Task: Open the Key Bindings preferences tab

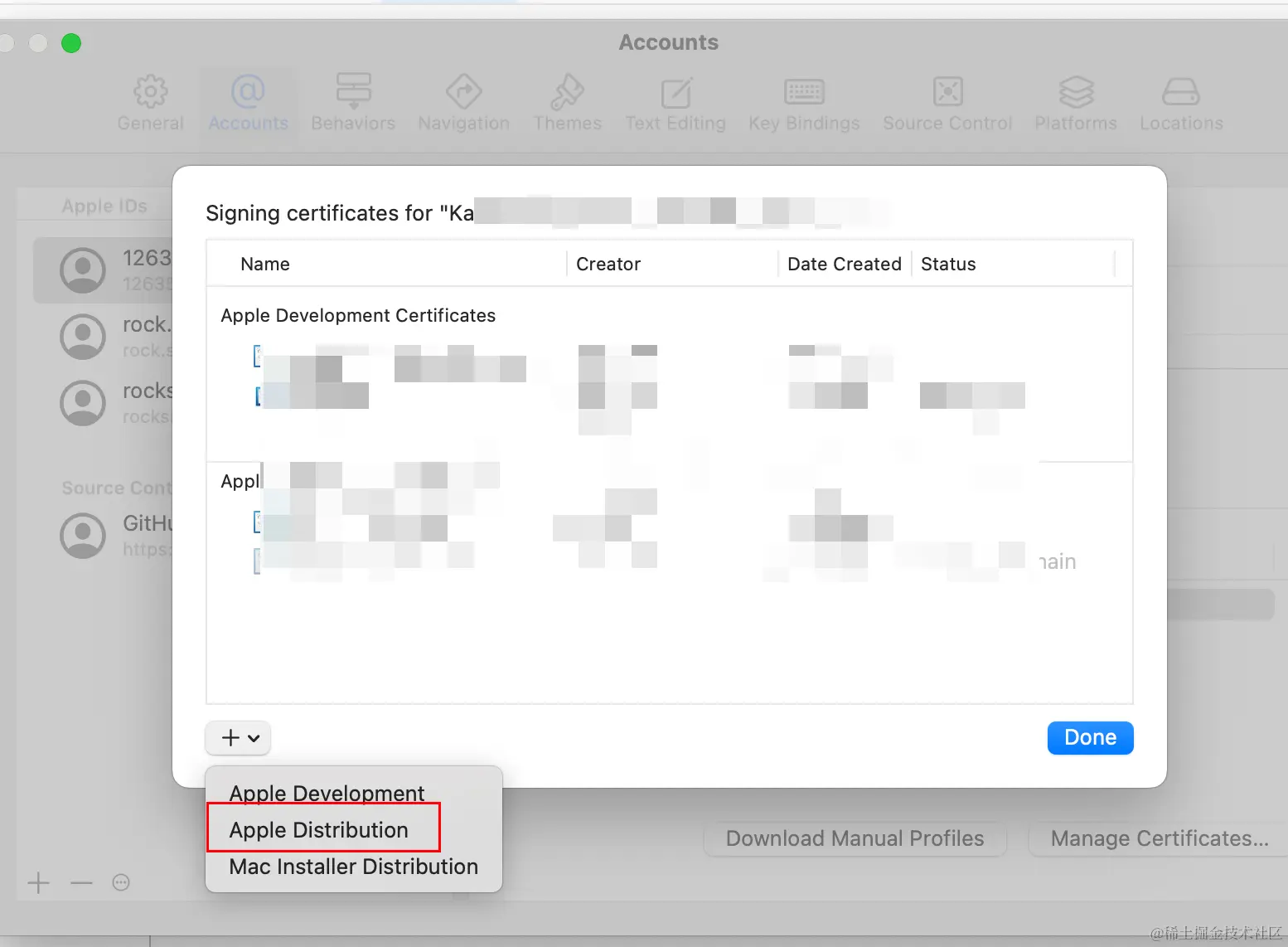Action: pyautogui.click(x=804, y=104)
